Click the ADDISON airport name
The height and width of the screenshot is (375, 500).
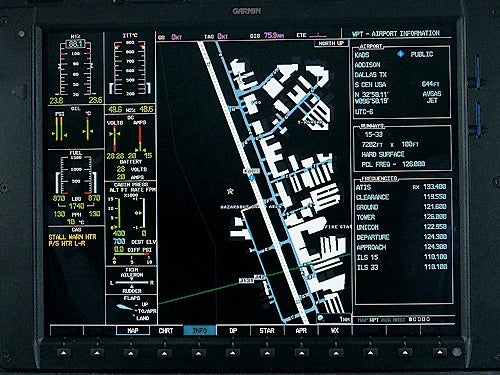tap(367, 65)
